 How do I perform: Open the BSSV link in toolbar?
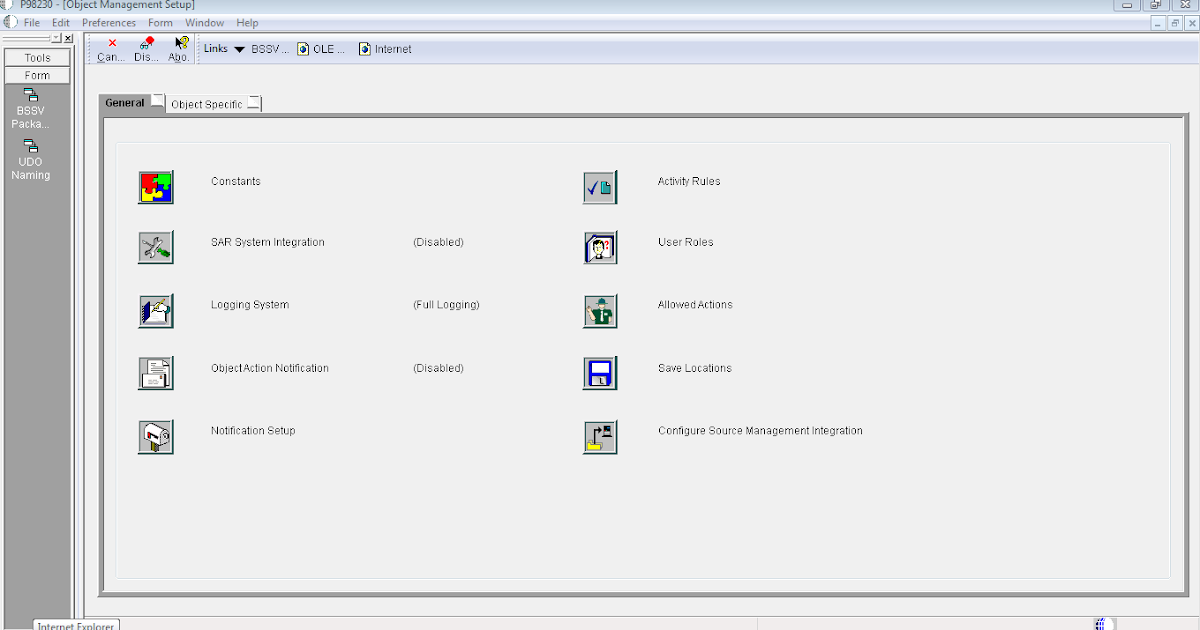pos(269,49)
